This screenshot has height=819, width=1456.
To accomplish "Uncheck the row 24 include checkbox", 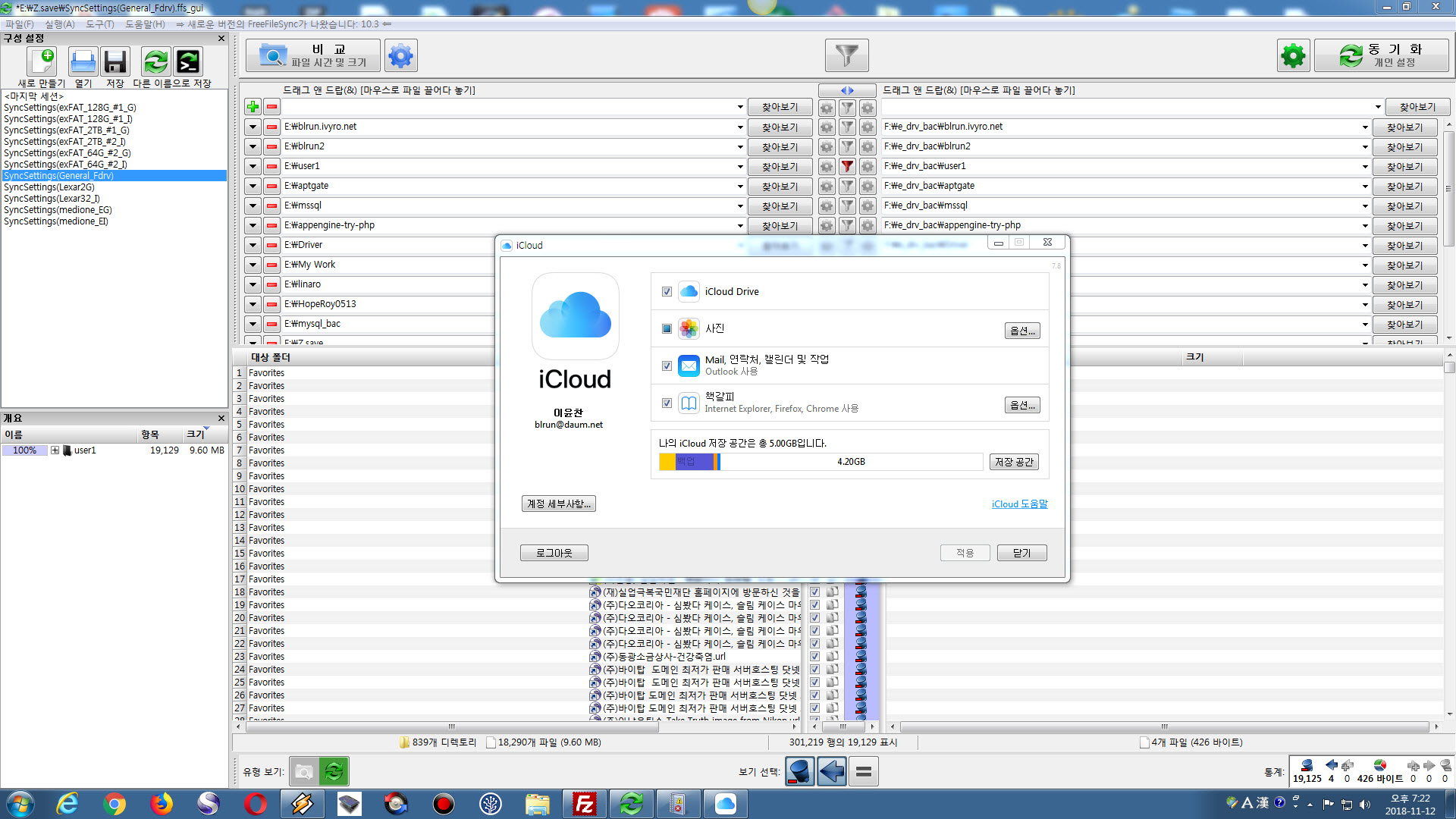I will 814,670.
